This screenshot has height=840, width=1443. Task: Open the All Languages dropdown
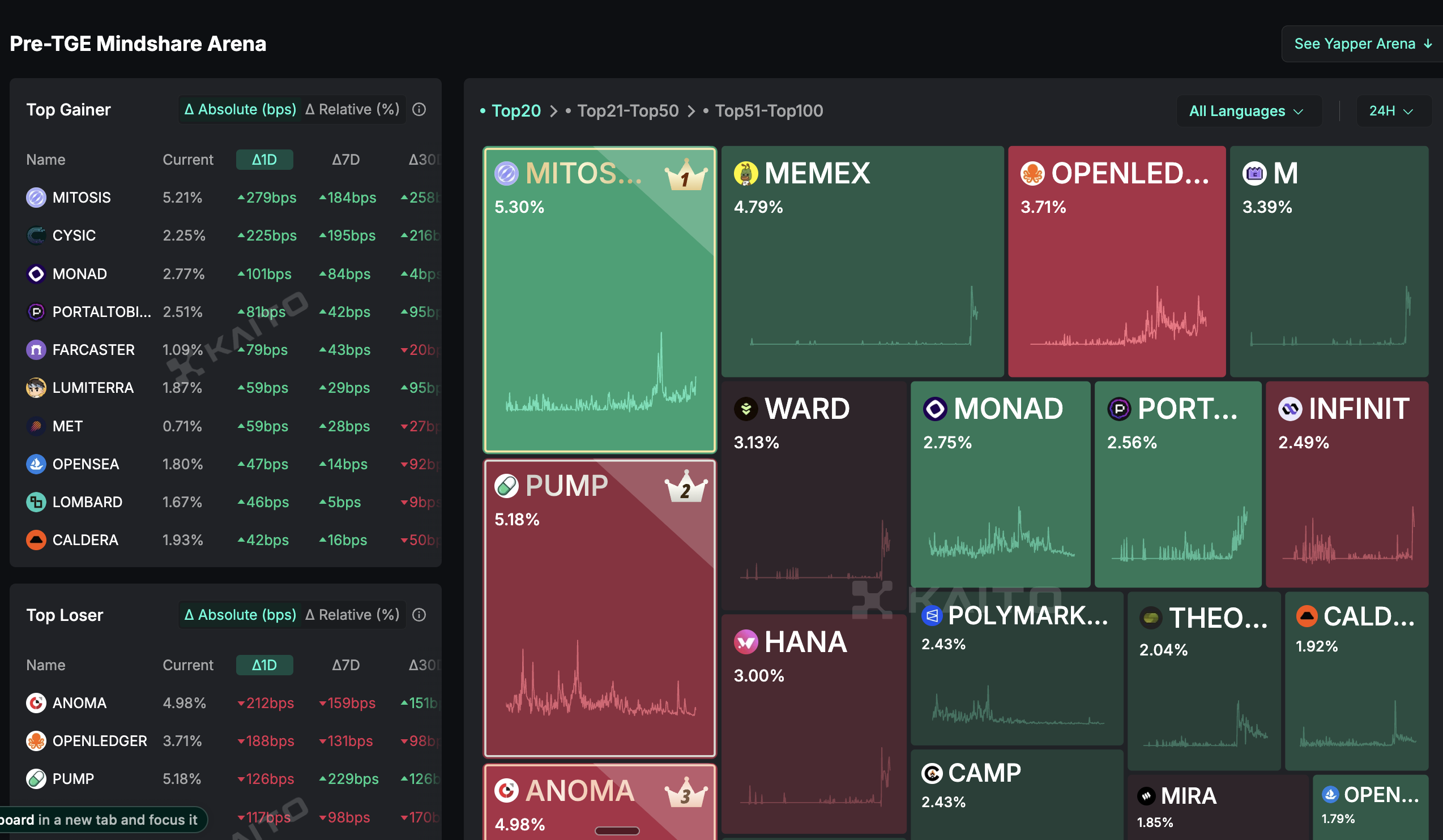[x=1248, y=111]
